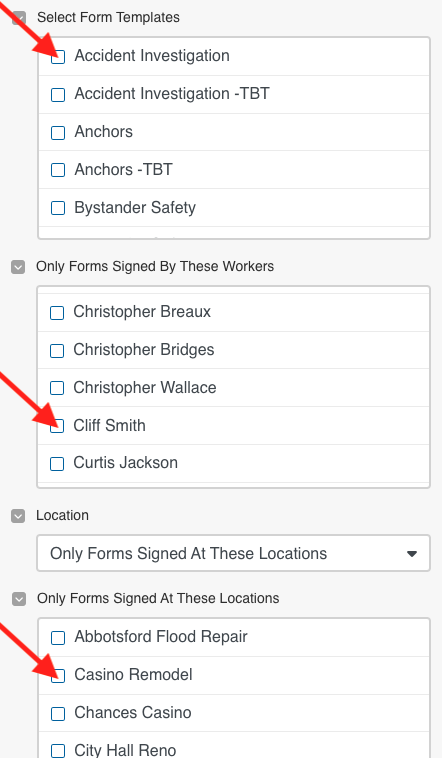Click the dropdown caret arrow in Location field
The height and width of the screenshot is (758, 442).
[x=412, y=554]
